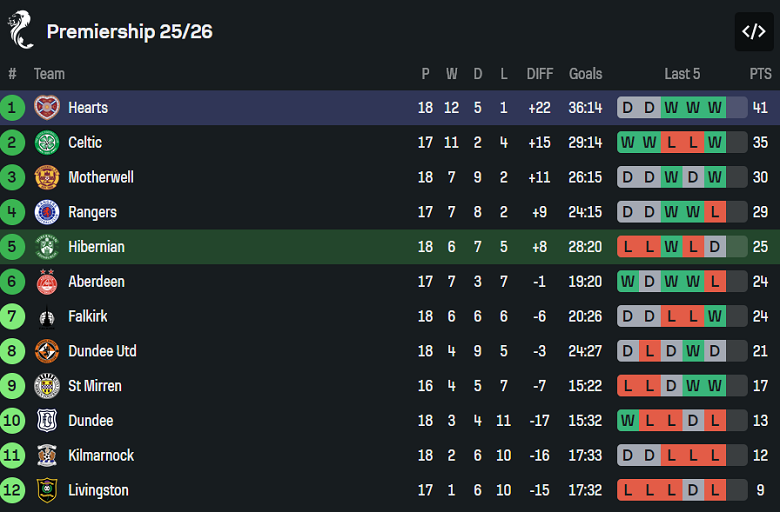780x512 pixels.
Task: Click the Celtic club crest
Action: coord(47,143)
